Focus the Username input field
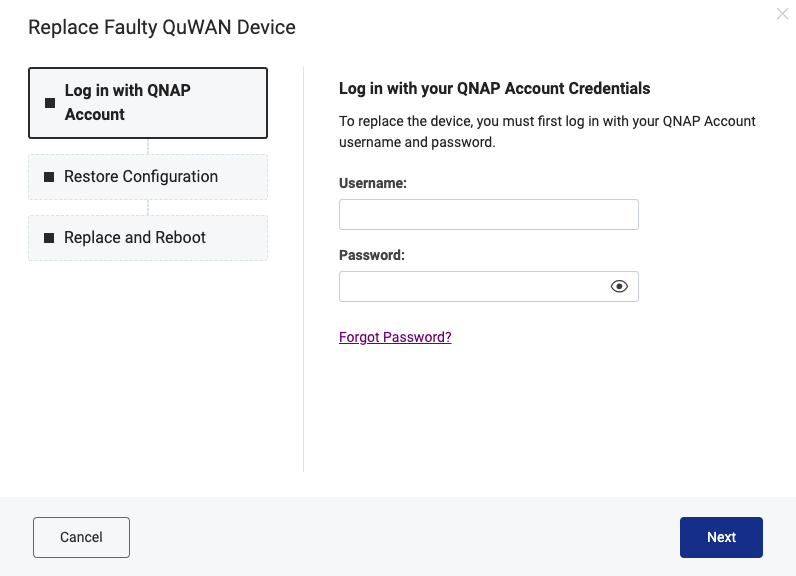Screen dimensions: 796x576 488,214
